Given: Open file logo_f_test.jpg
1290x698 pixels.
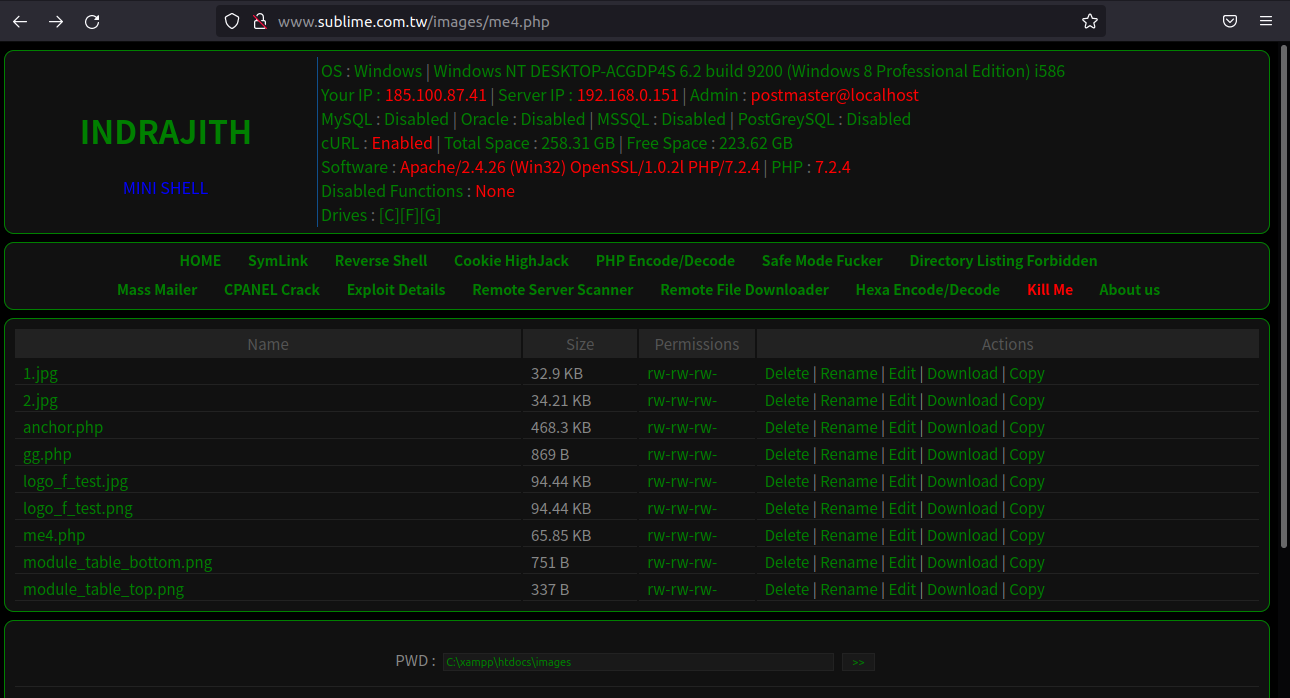Looking at the screenshot, I should [x=76, y=482].
